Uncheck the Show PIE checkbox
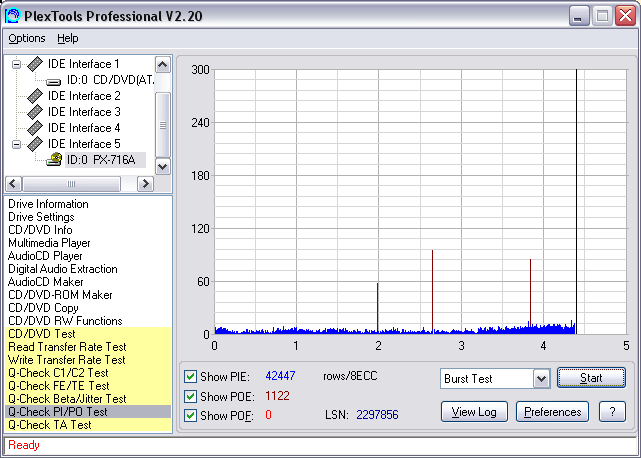This screenshot has height=458, width=641. [x=190, y=376]
